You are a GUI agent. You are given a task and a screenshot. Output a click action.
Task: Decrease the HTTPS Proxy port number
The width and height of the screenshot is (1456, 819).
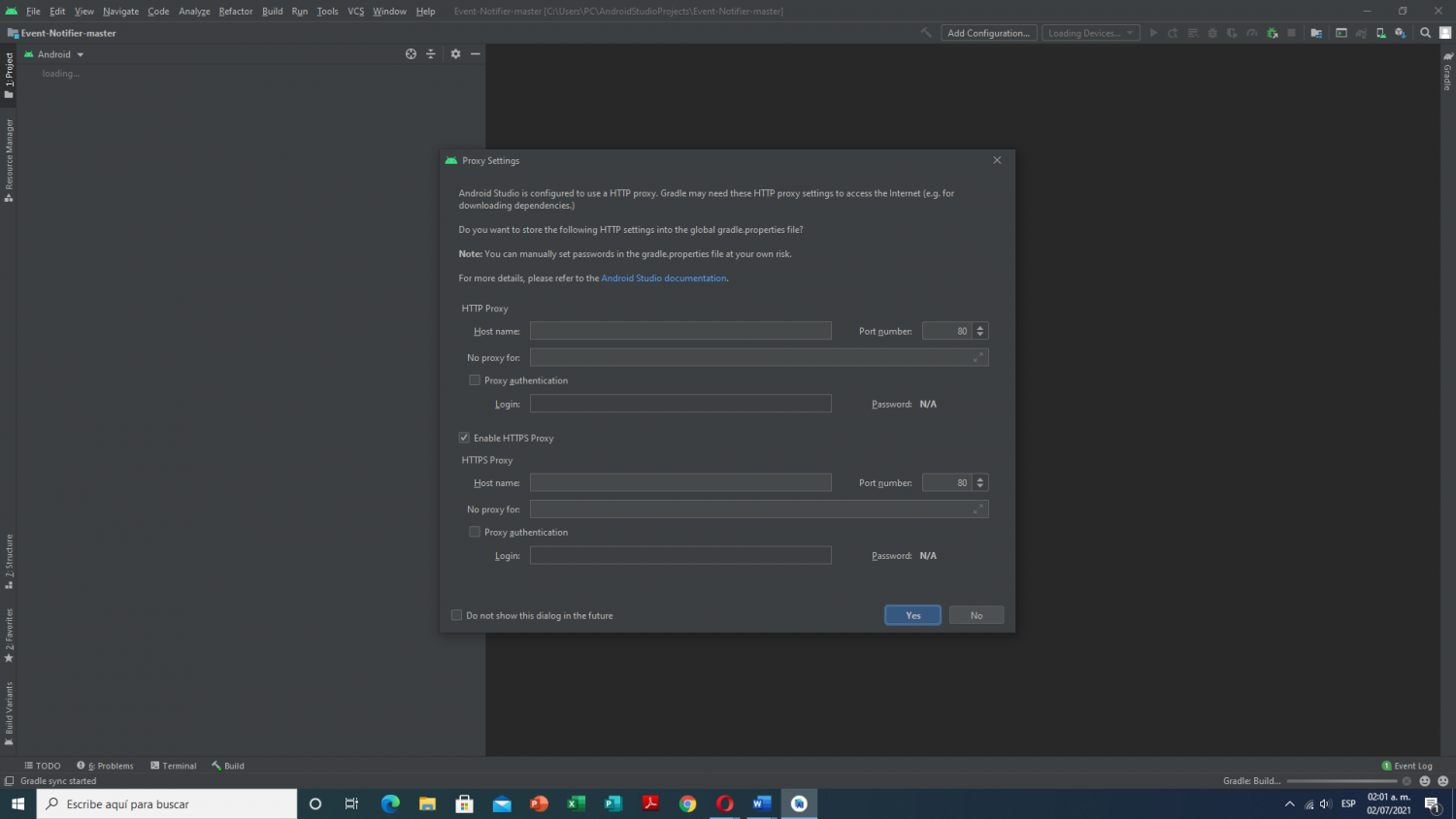coord(980,486)
